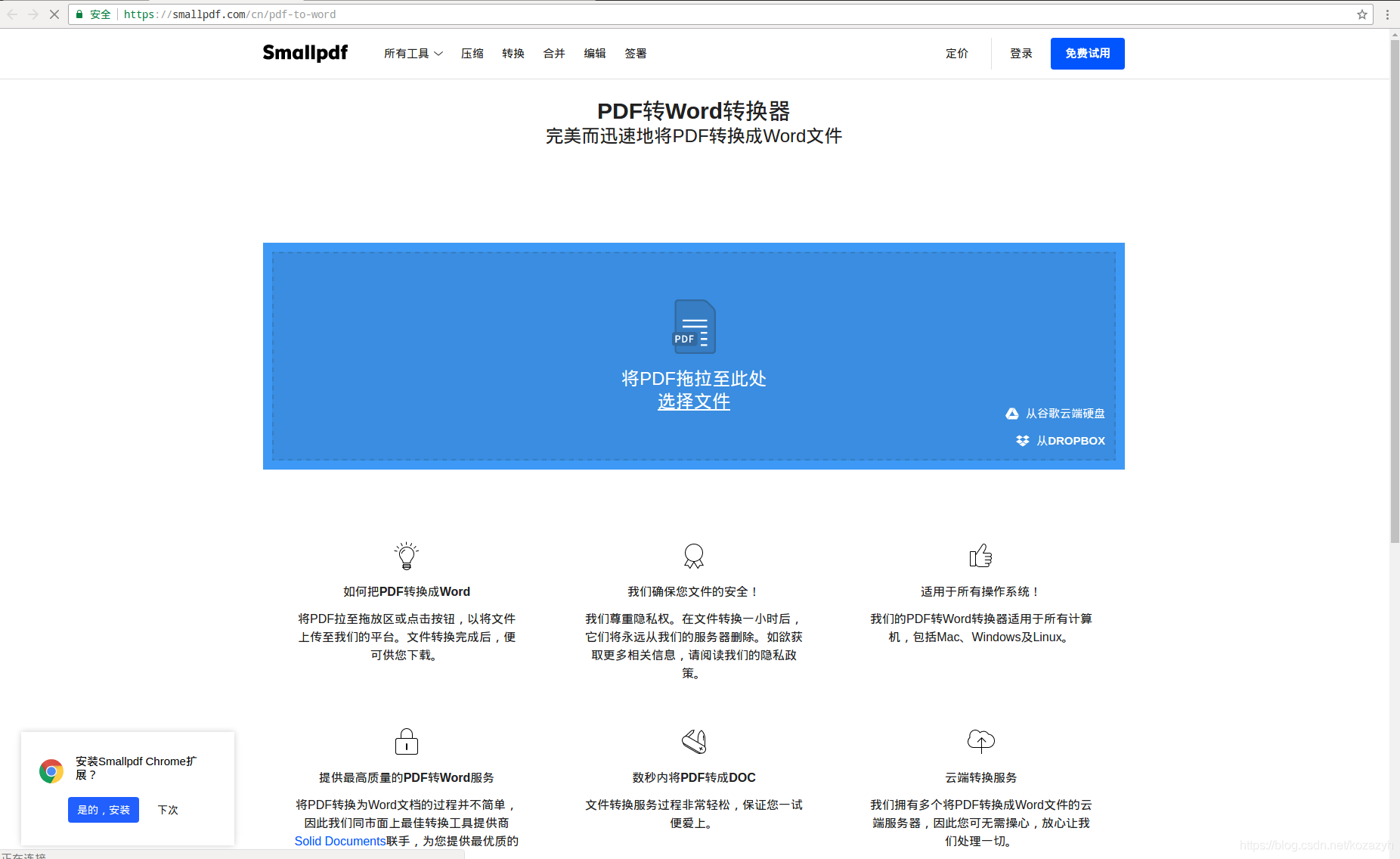
Task: Click the 选择文件 link
Action: (694, 402)
